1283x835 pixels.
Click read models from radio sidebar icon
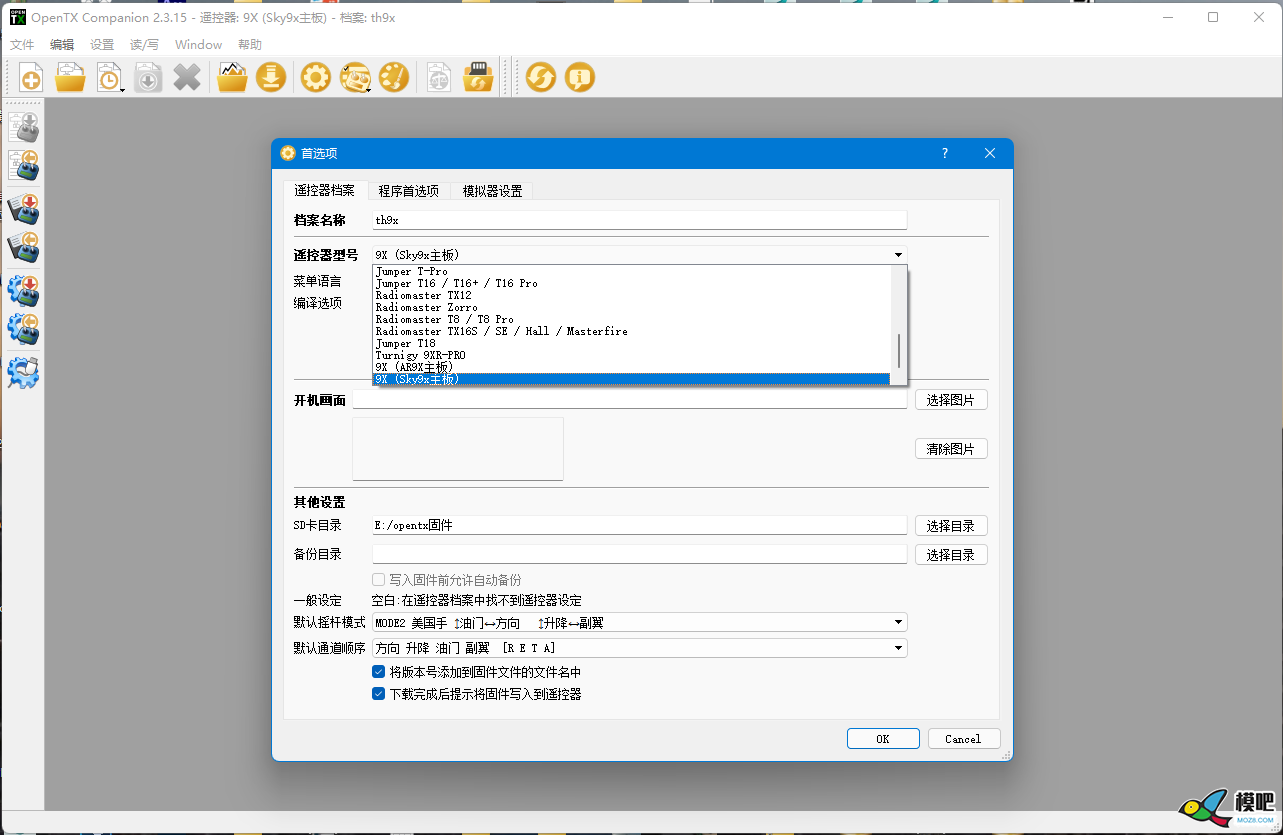23,166
